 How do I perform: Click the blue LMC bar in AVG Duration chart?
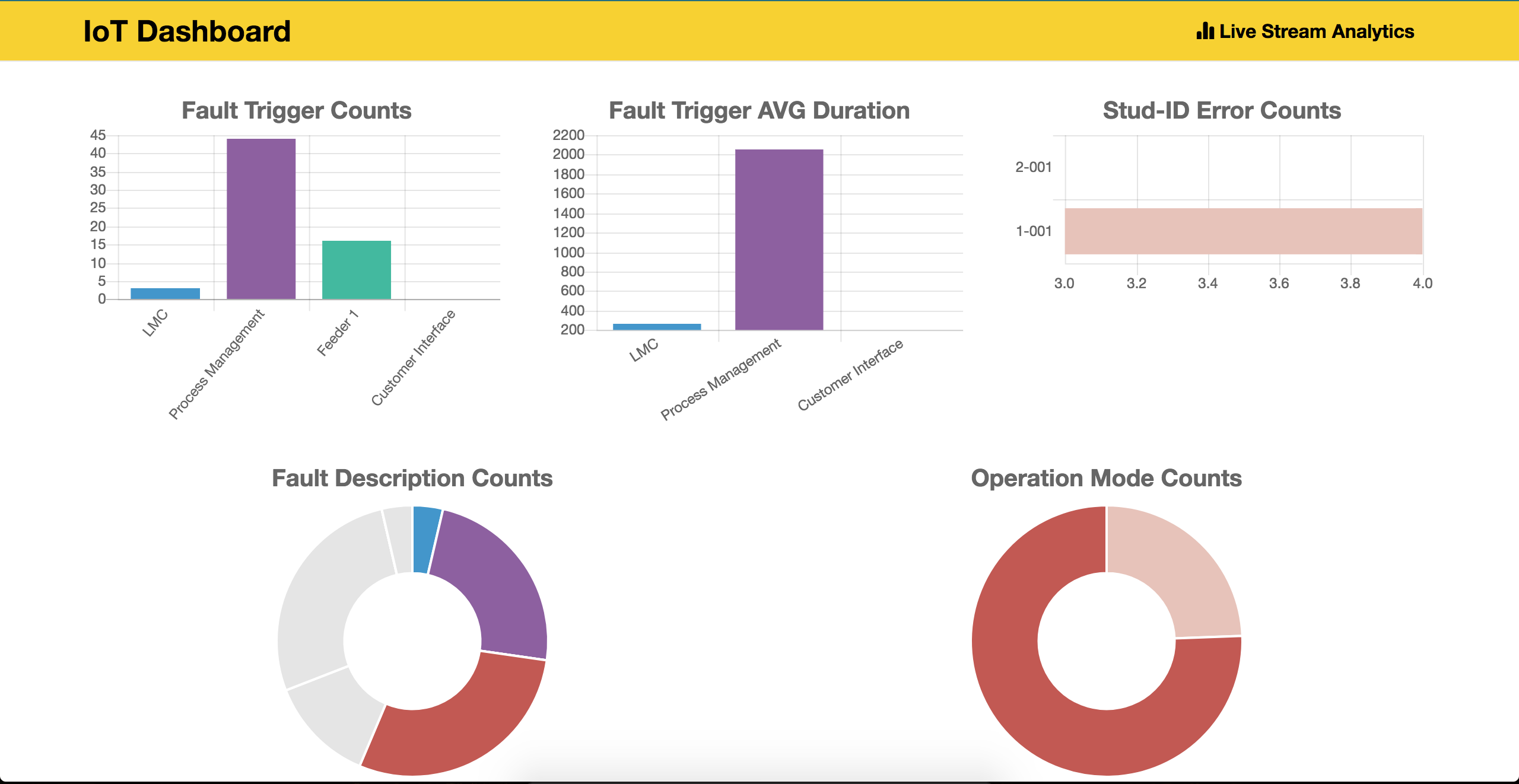(656, 326)
